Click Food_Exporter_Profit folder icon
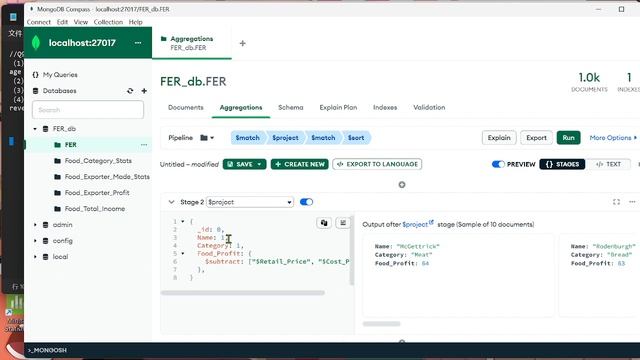640x360 pixels. coord(58,193)
